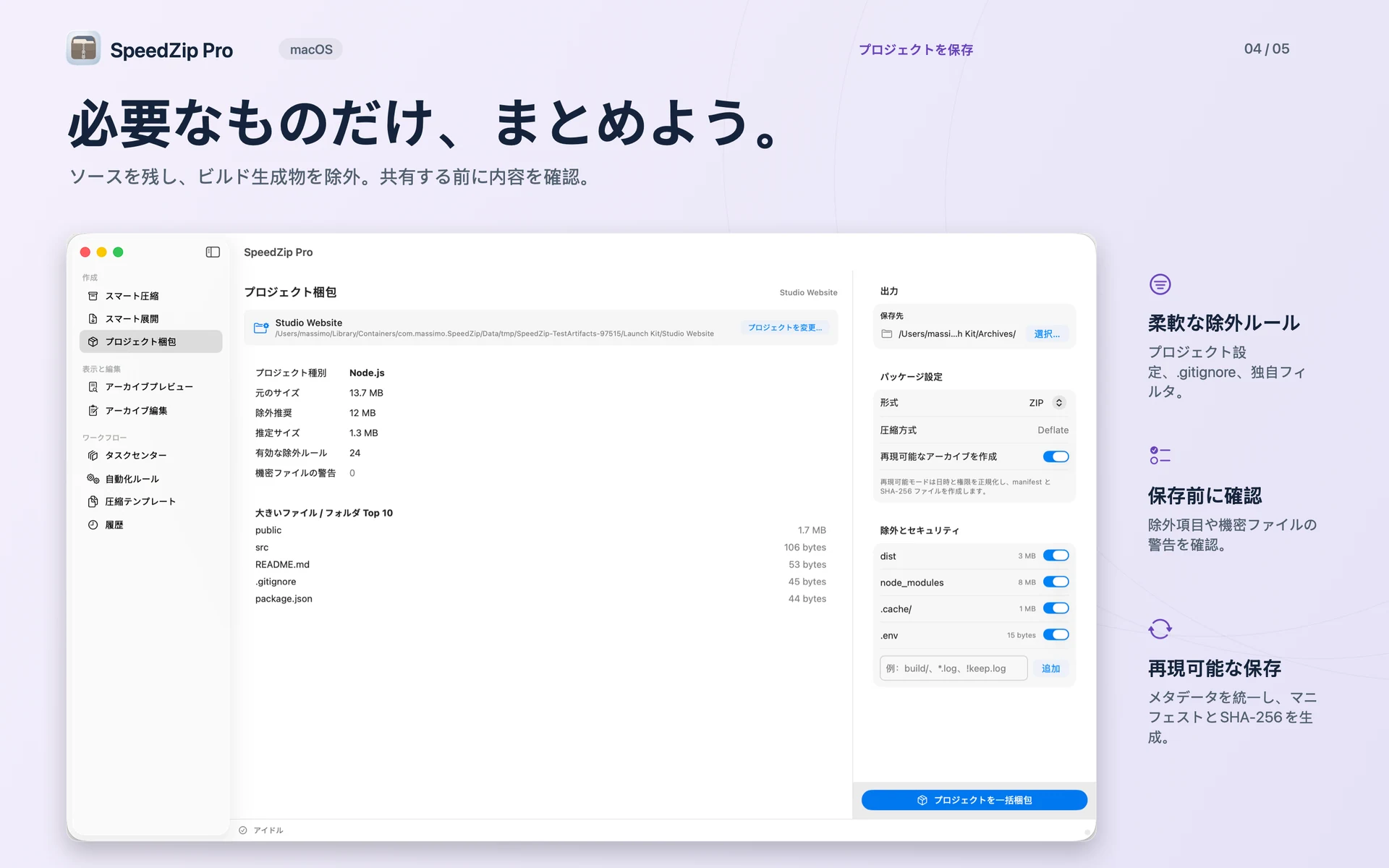This screenshot has width=1389, height=868.
Task: Click the プロジェクトを一括梱包 button
Action: click(974, 800)
